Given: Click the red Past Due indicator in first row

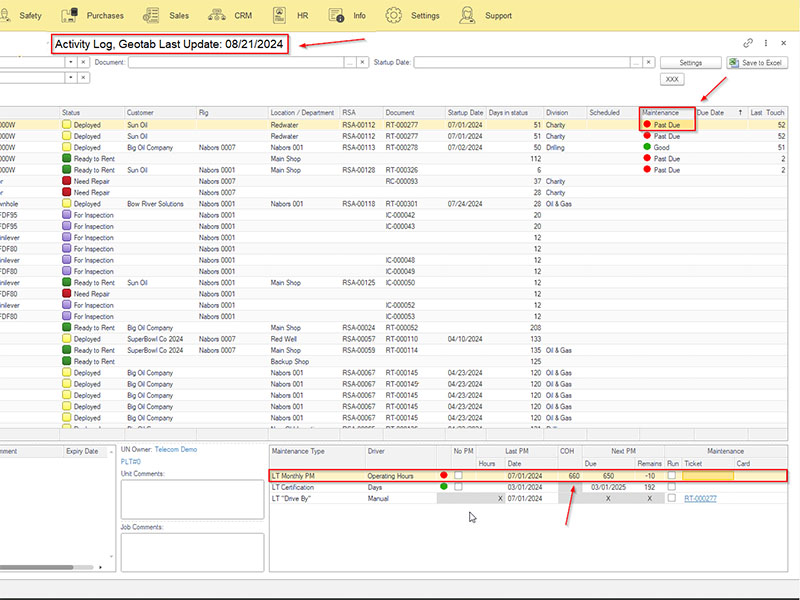Looking at the screenshot, I should (647, 125).
